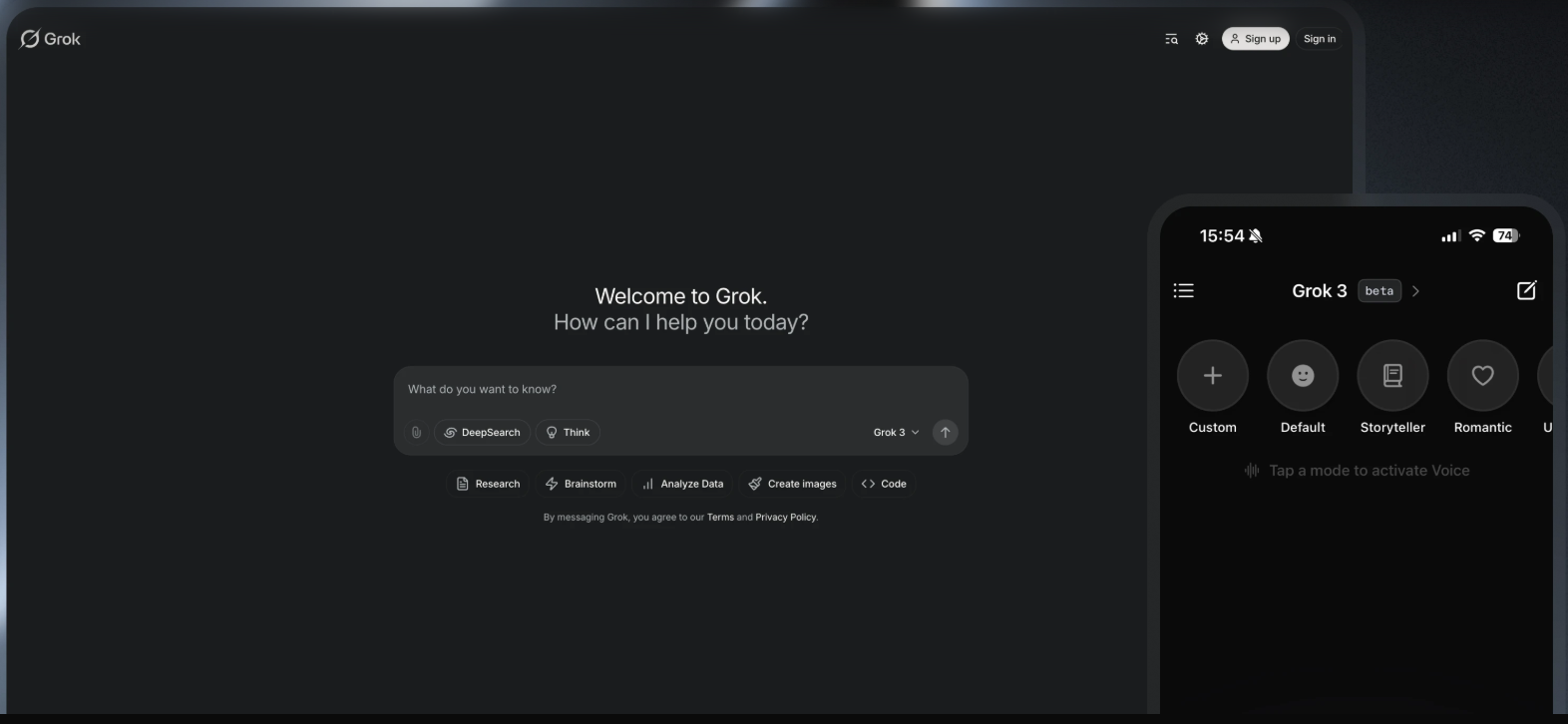Select the Code suggestion
Image resolution: width=1568 pixels, height=724 pixels.
coord(884,484)
